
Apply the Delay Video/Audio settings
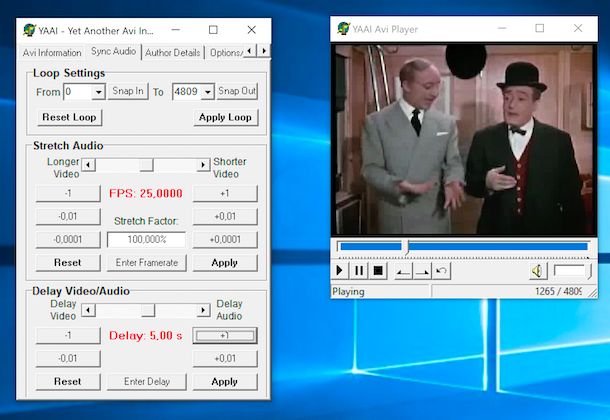tap(225, 382)
